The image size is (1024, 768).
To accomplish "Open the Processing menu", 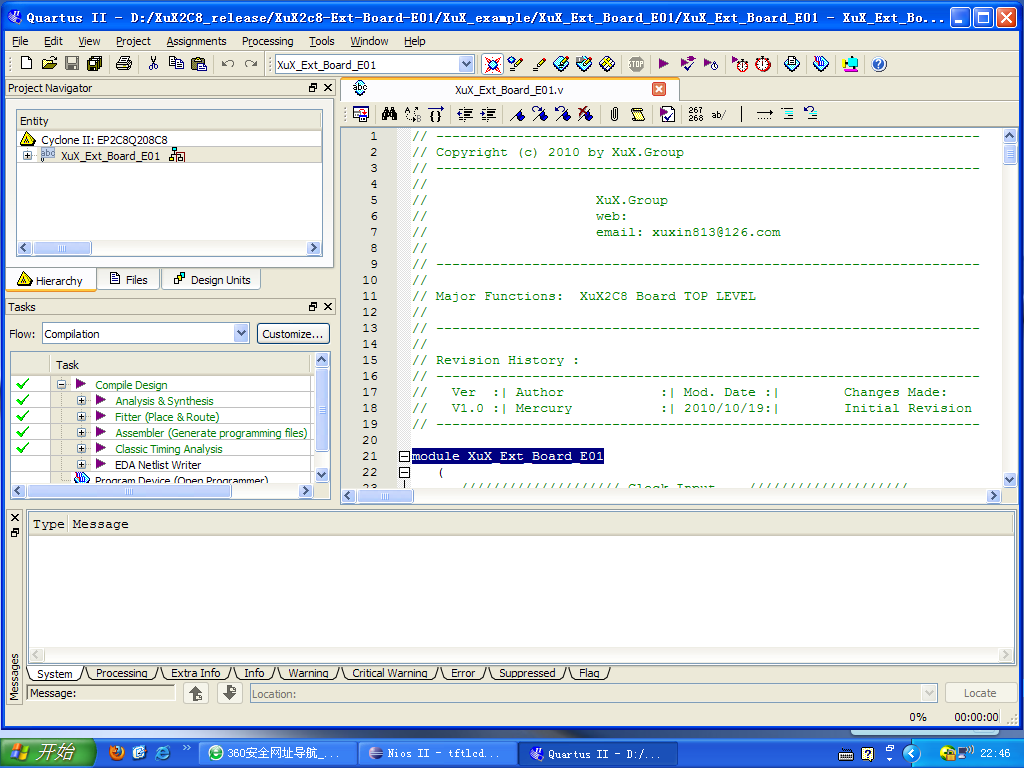I will click(267, 41).
